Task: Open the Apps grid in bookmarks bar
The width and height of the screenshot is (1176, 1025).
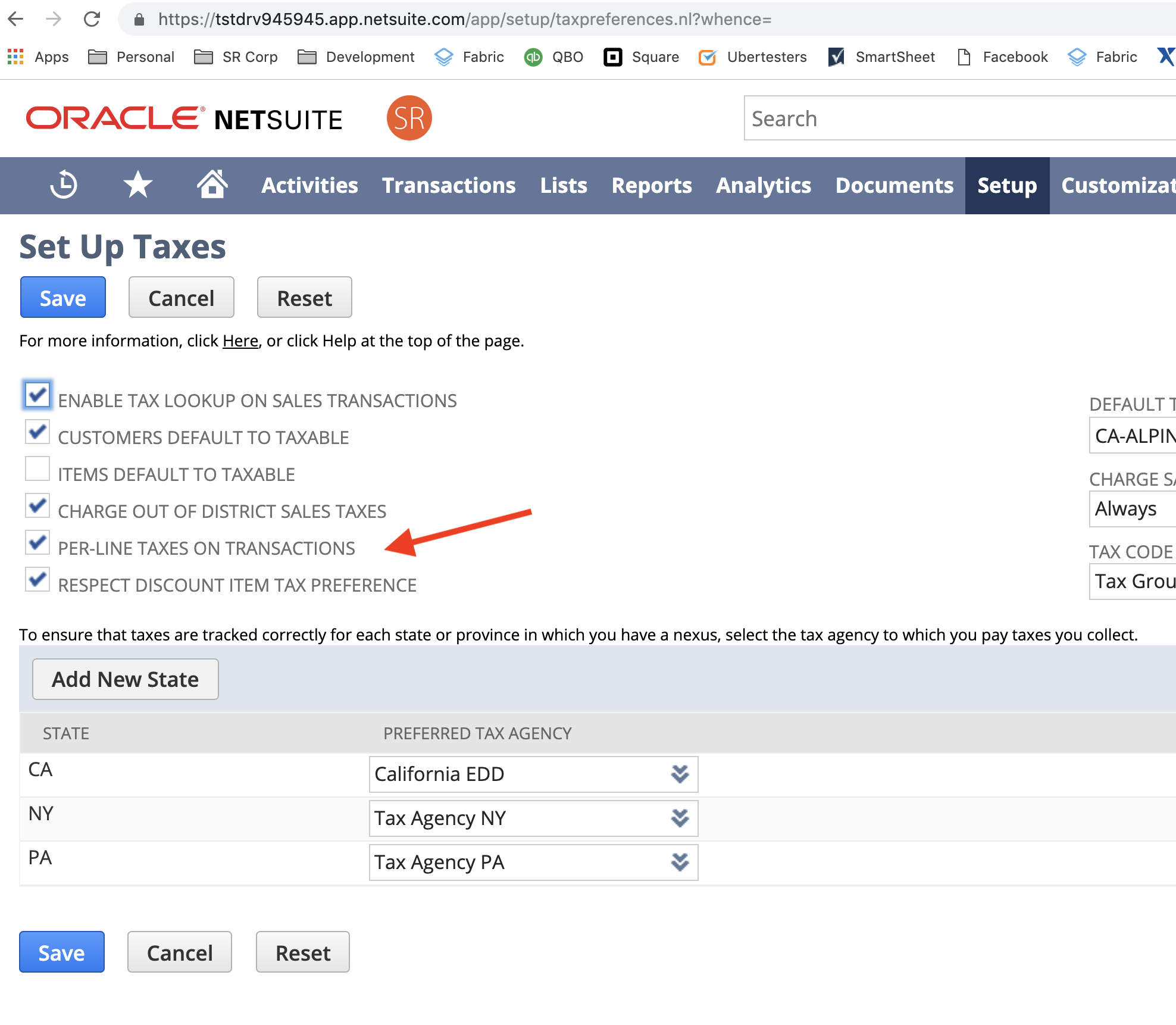Action: click(16, 57)
